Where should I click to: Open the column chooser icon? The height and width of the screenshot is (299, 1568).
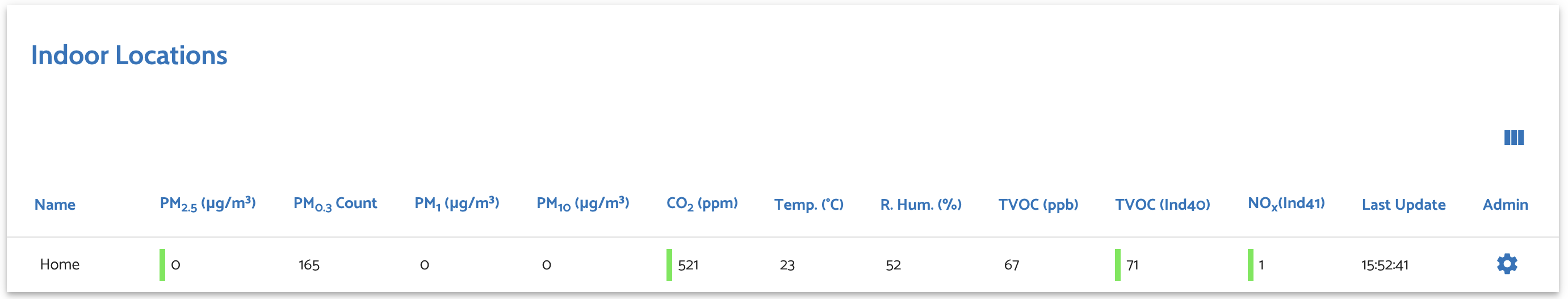[x=1514, y=138]
